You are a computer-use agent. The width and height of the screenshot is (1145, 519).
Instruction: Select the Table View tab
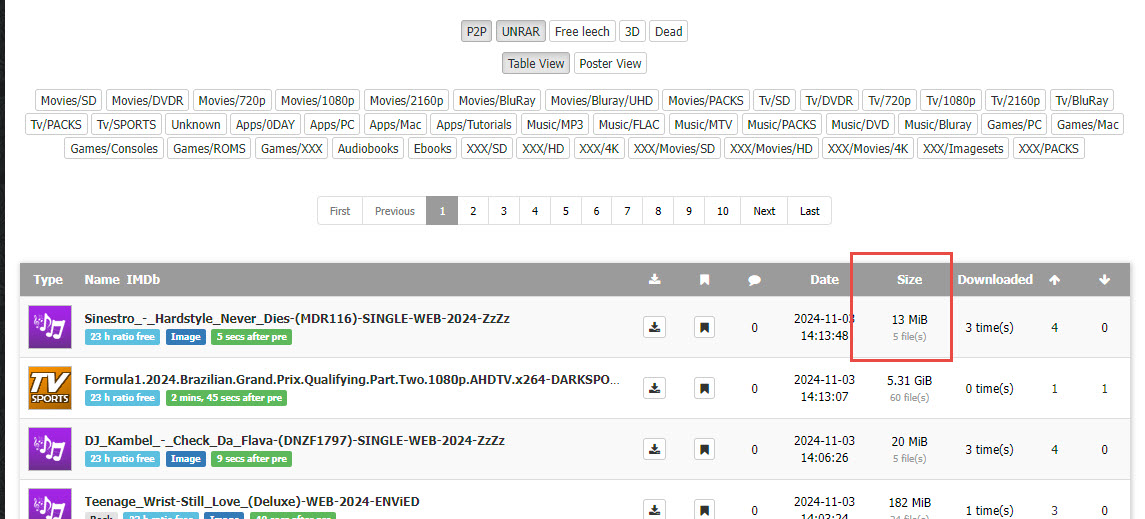[536, 63]
